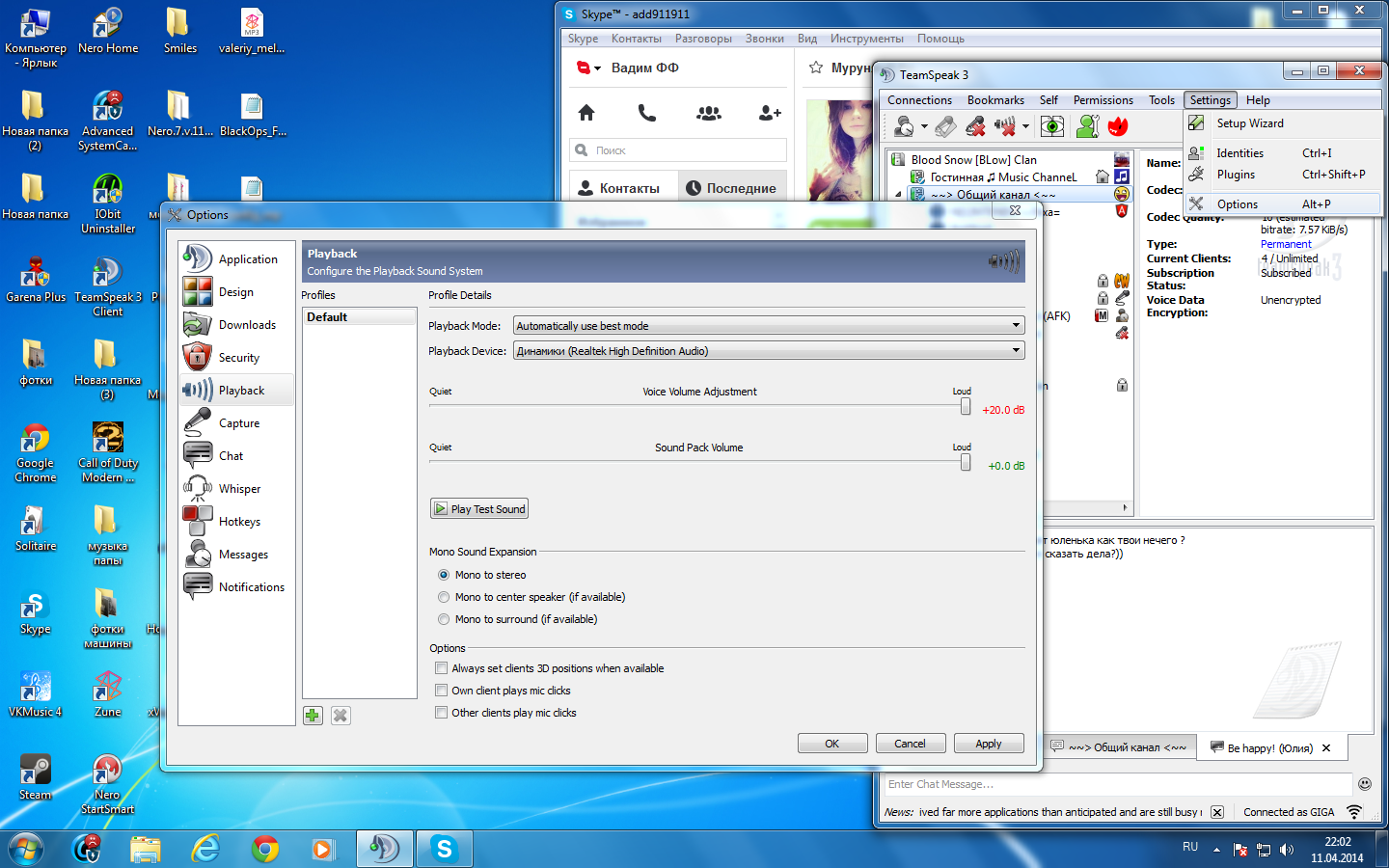Click the Apply button
Viewport: 1389px width, 868px height.
coord(988,744)
